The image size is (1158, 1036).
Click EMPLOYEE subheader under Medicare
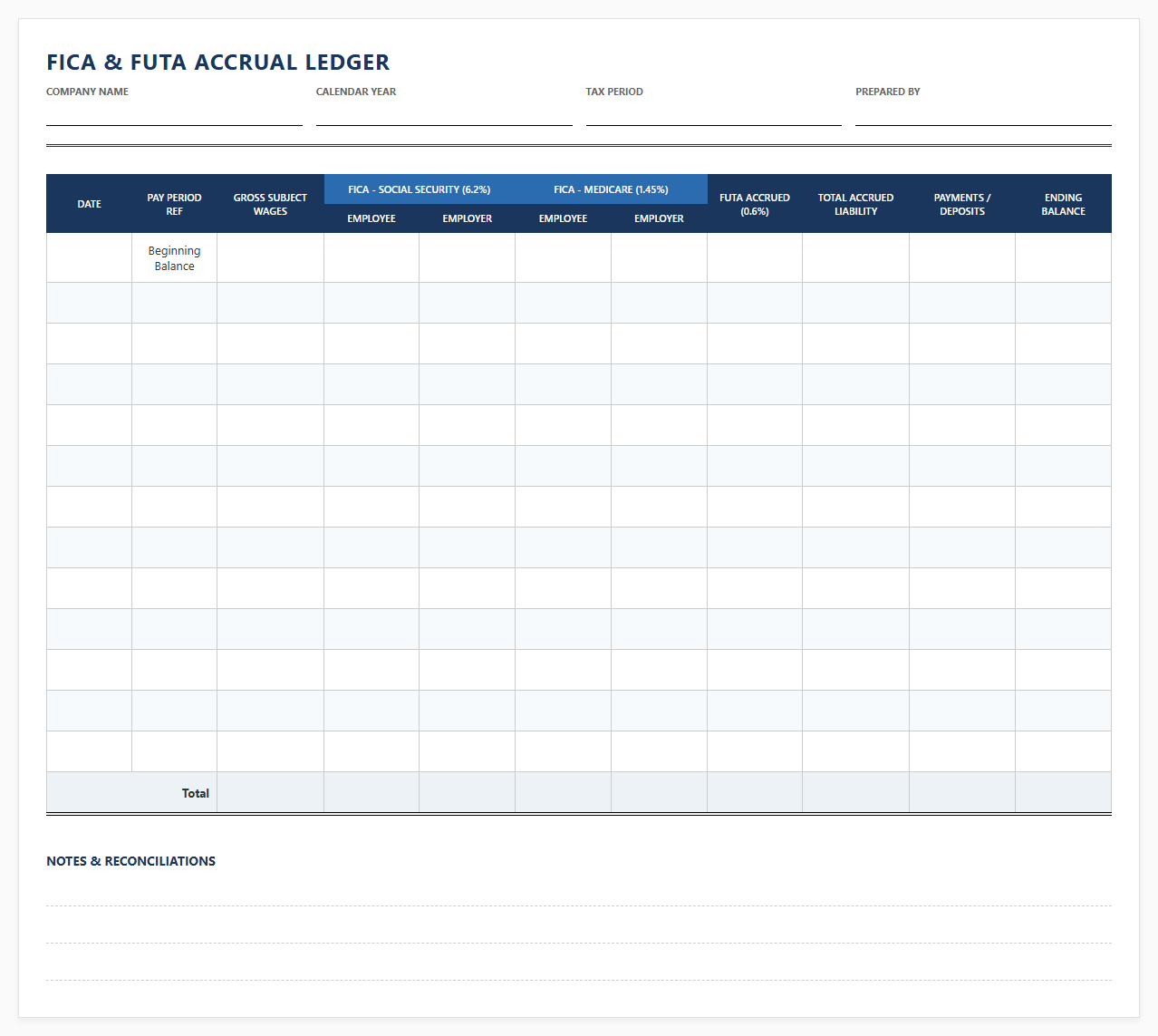tap(564, 218)
